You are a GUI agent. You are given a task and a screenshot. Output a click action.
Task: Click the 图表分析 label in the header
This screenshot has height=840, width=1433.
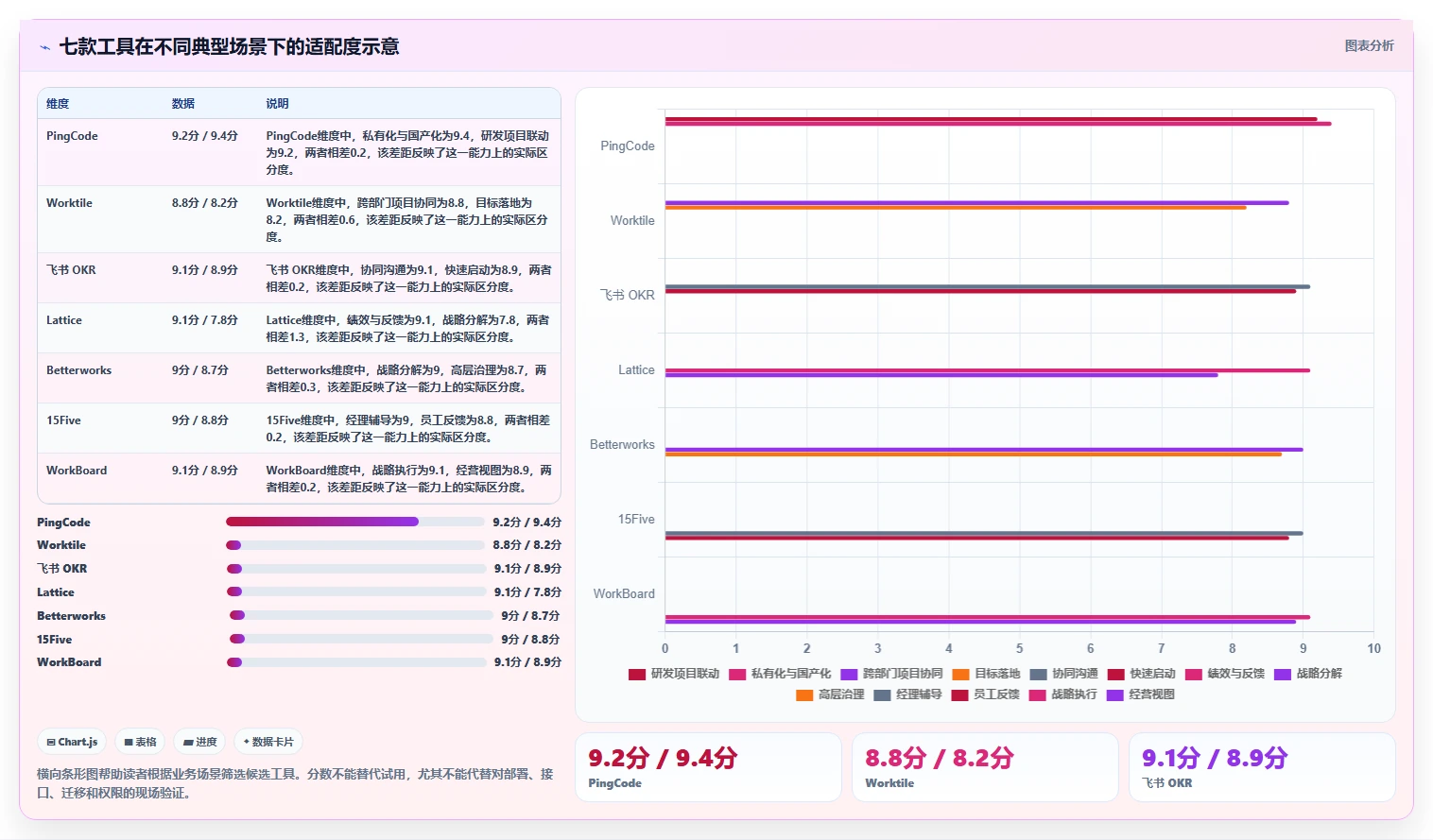(1369, 45)
